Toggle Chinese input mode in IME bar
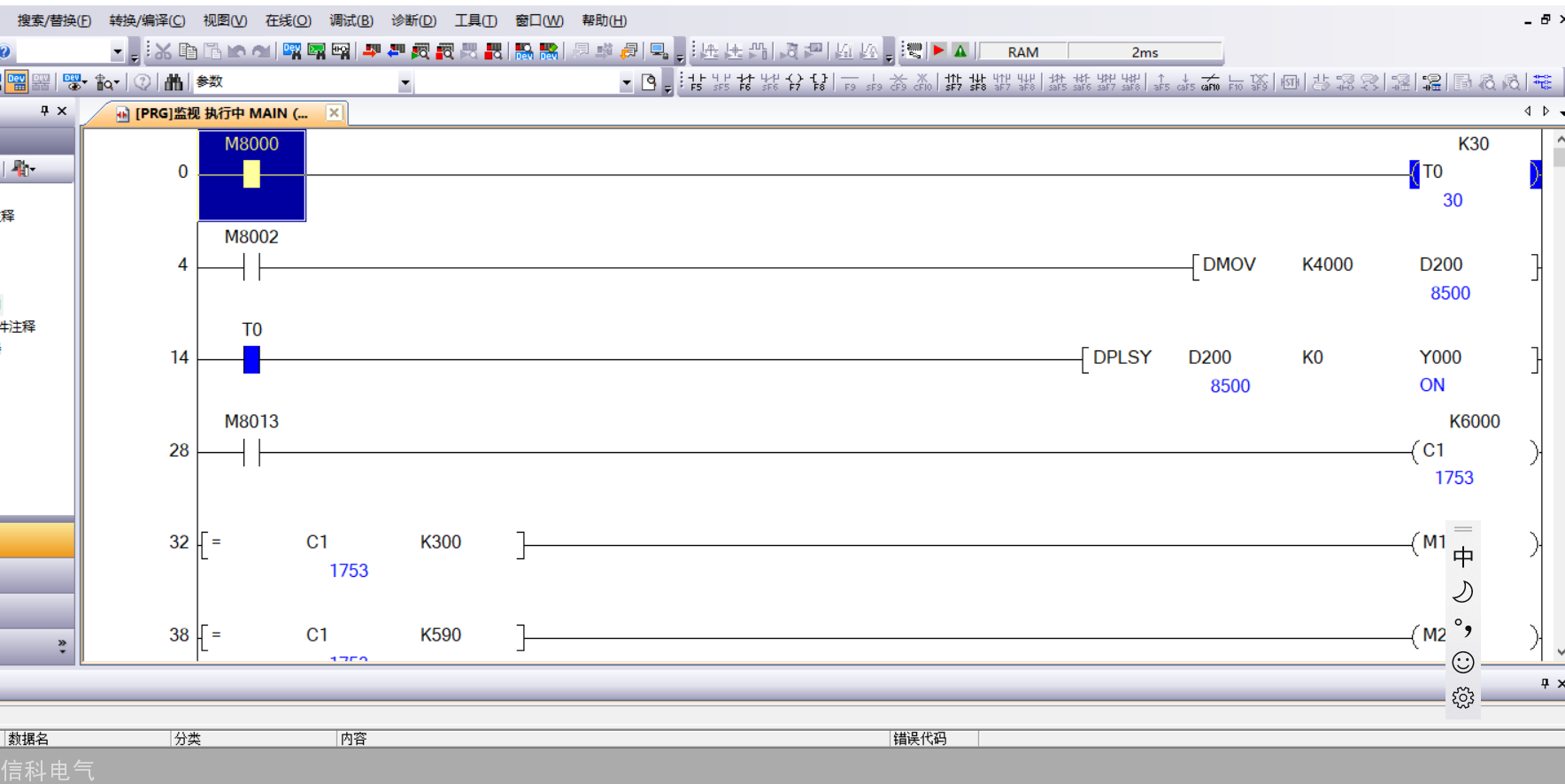 1463,557
